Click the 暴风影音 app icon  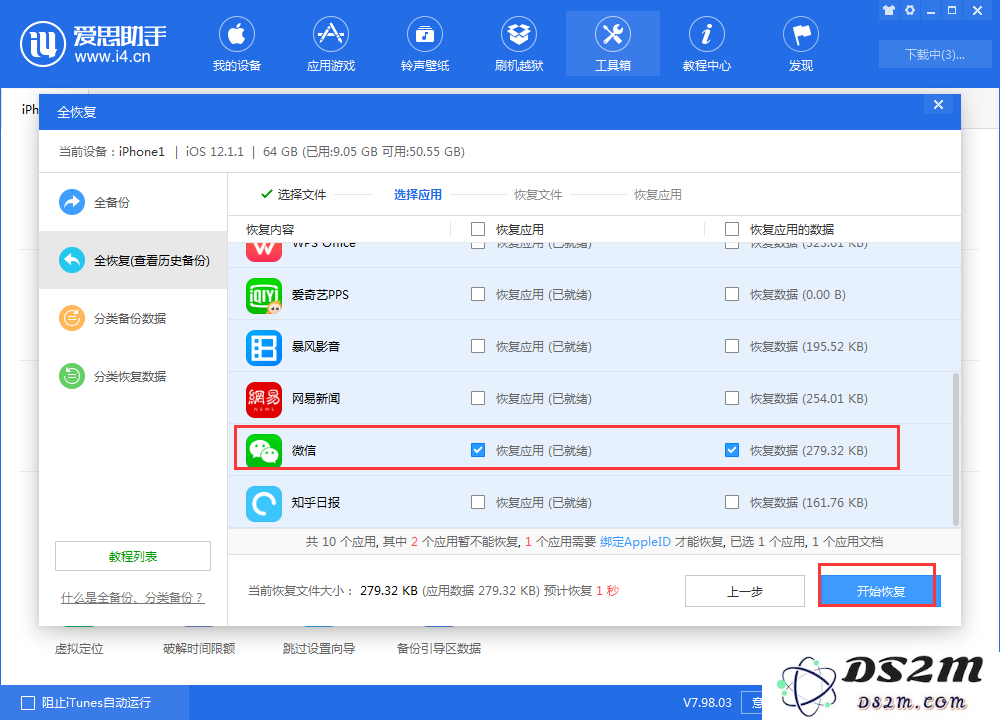[264, 348]
